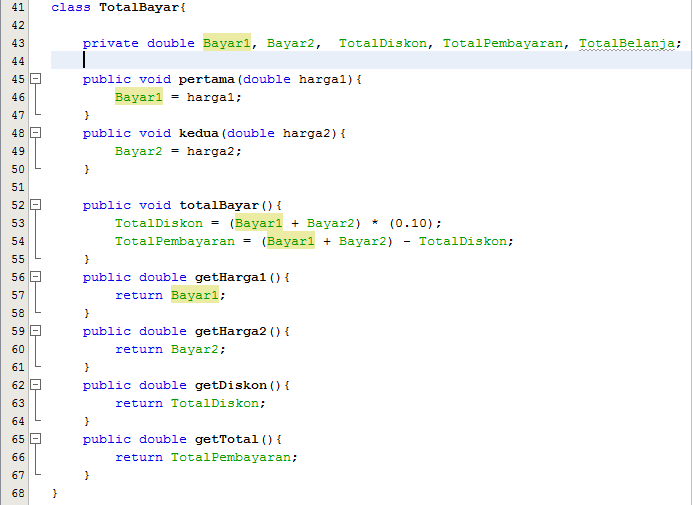Click TotalDiskon at the start of line 53
Screen dimensions: 693x505
click(159, 223)
